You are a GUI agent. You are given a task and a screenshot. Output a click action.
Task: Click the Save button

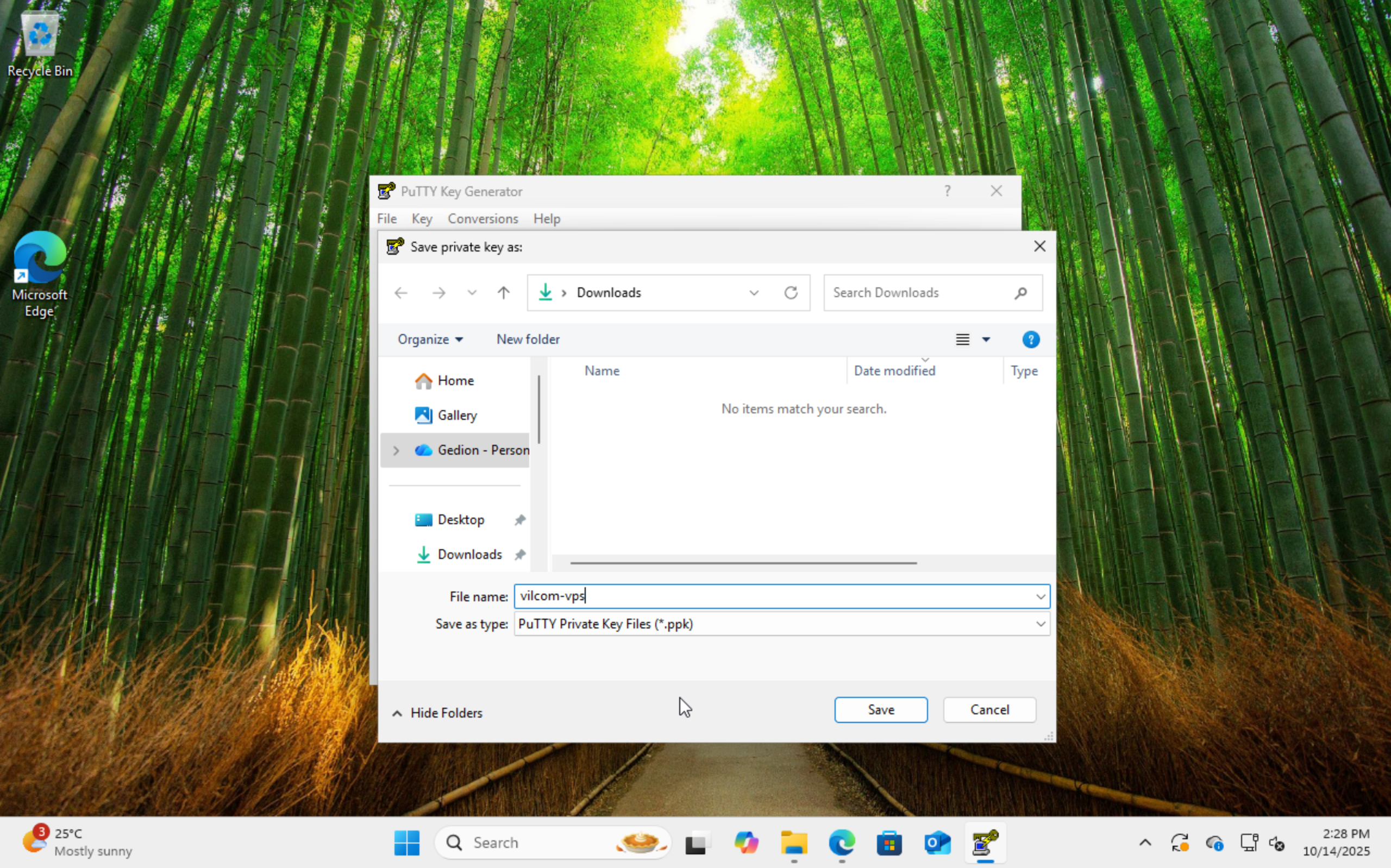[880, 709]
